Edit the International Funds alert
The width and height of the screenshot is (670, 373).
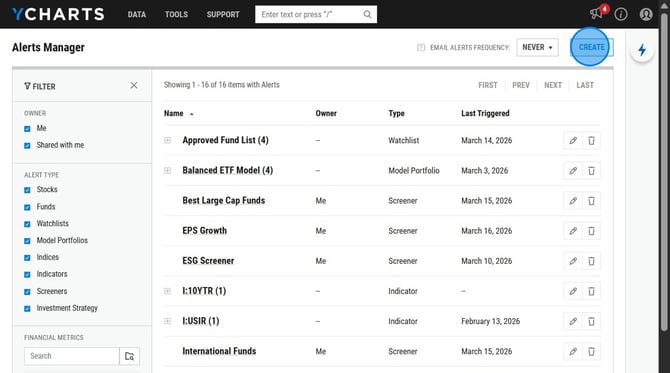(573, 351)
